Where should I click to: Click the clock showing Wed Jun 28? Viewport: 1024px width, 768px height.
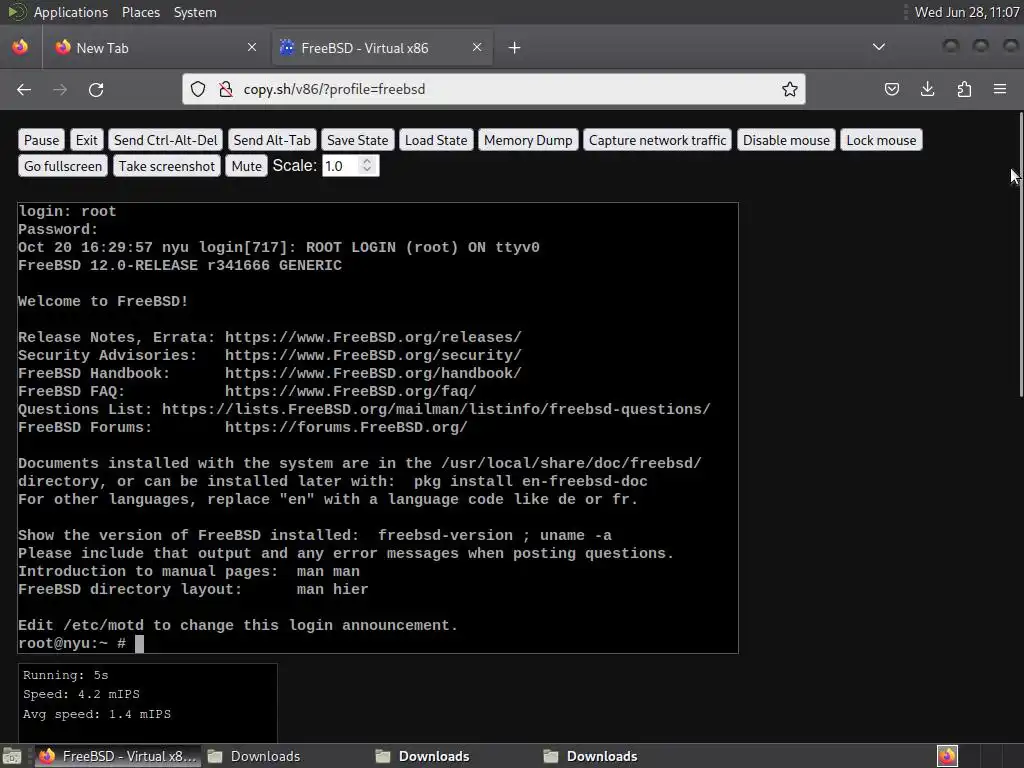pos(967,12)
